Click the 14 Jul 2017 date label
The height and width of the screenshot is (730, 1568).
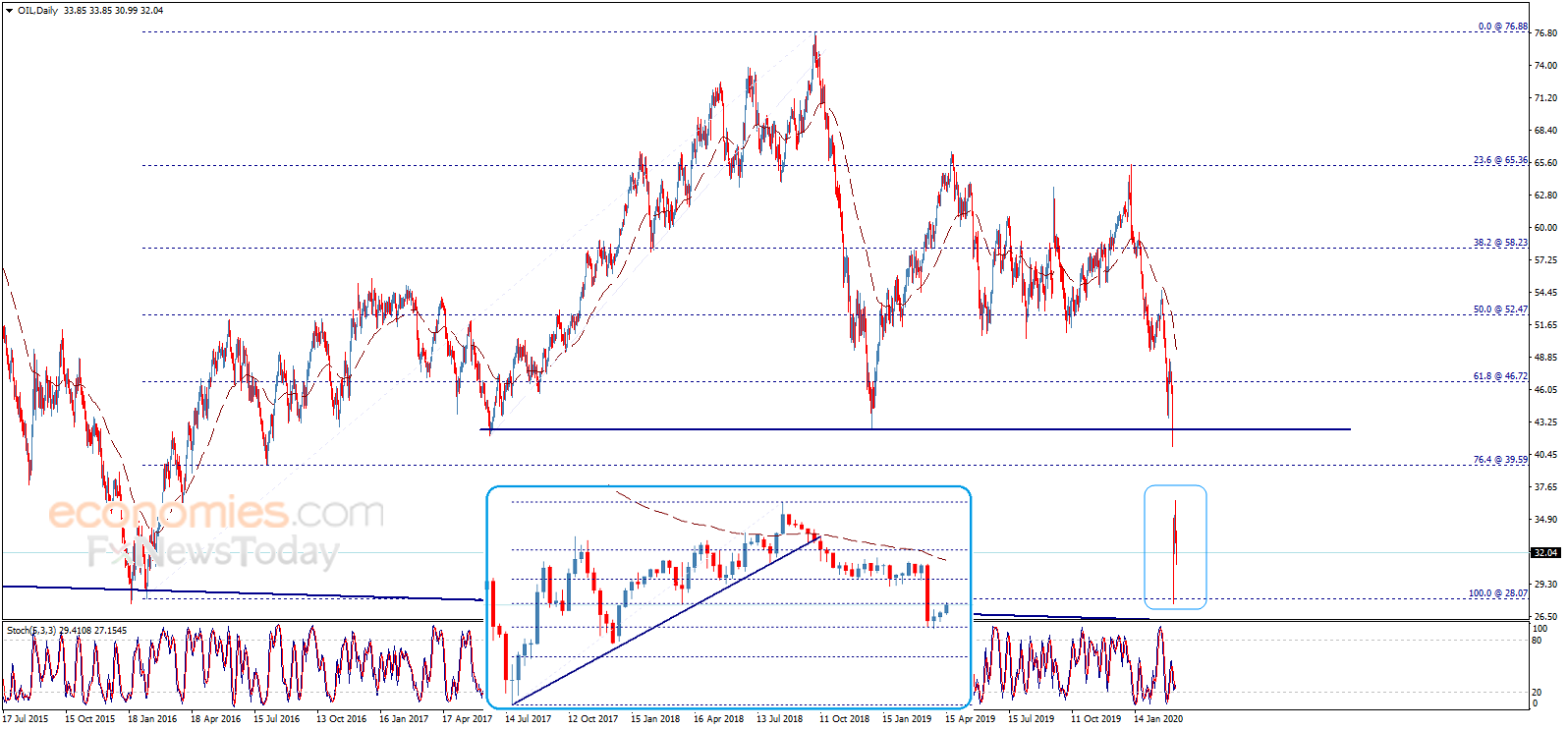(x=529, y=719)
